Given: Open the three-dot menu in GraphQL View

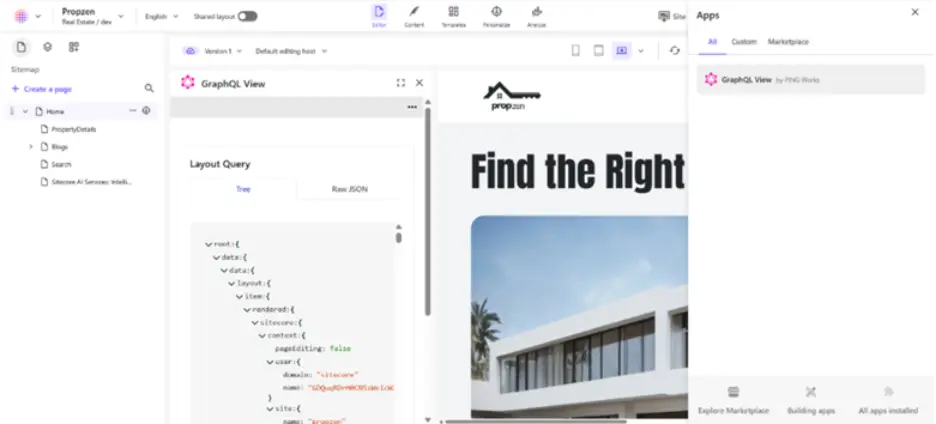Looking at the screenshot, I should 412,107.
